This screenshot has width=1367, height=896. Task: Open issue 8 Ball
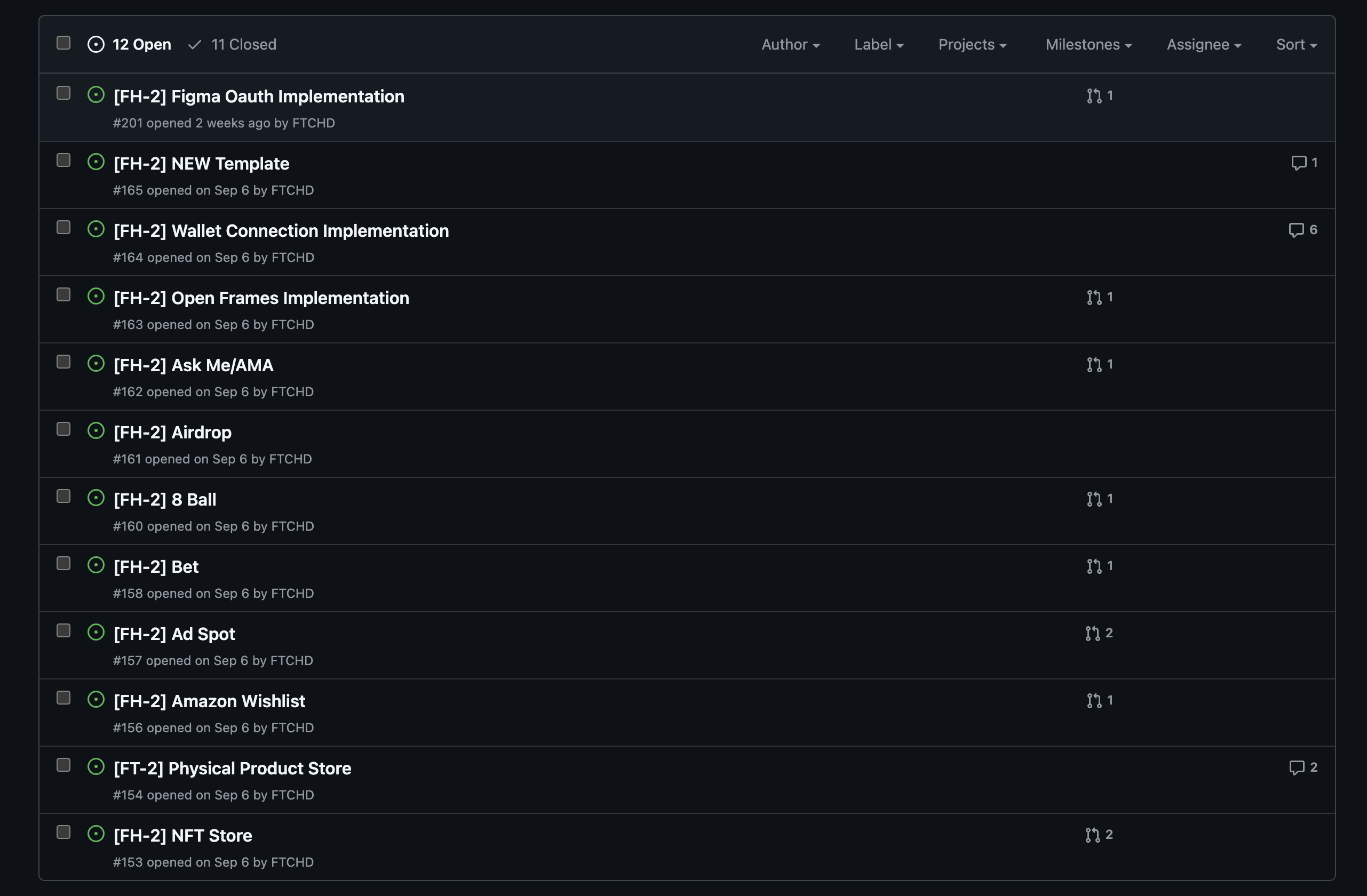(x=165, y=499)
